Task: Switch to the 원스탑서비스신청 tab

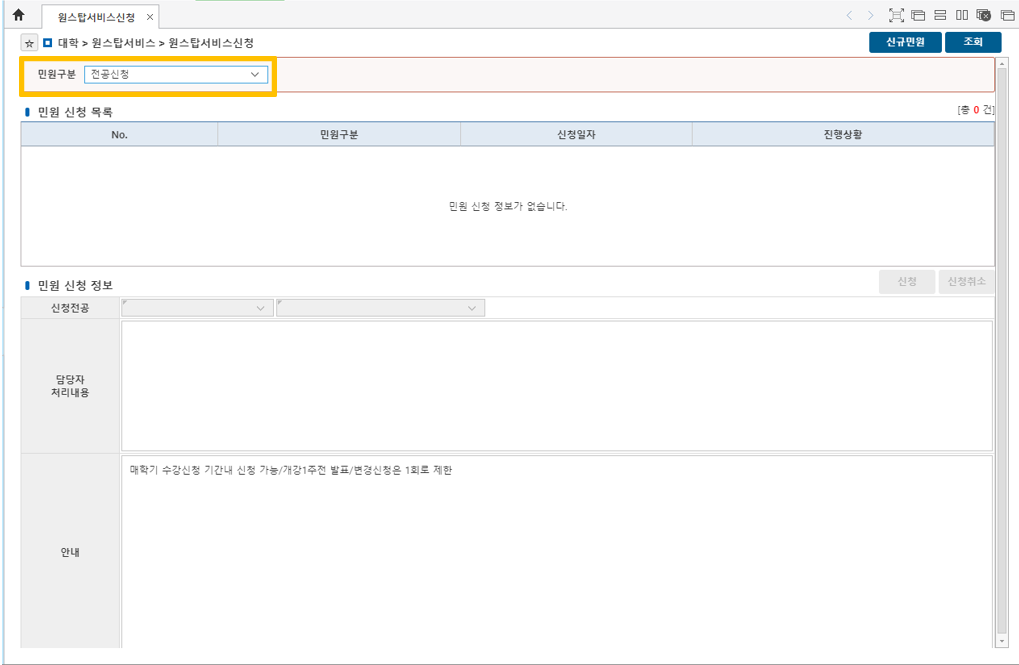Action: click(x=95, y=17)
